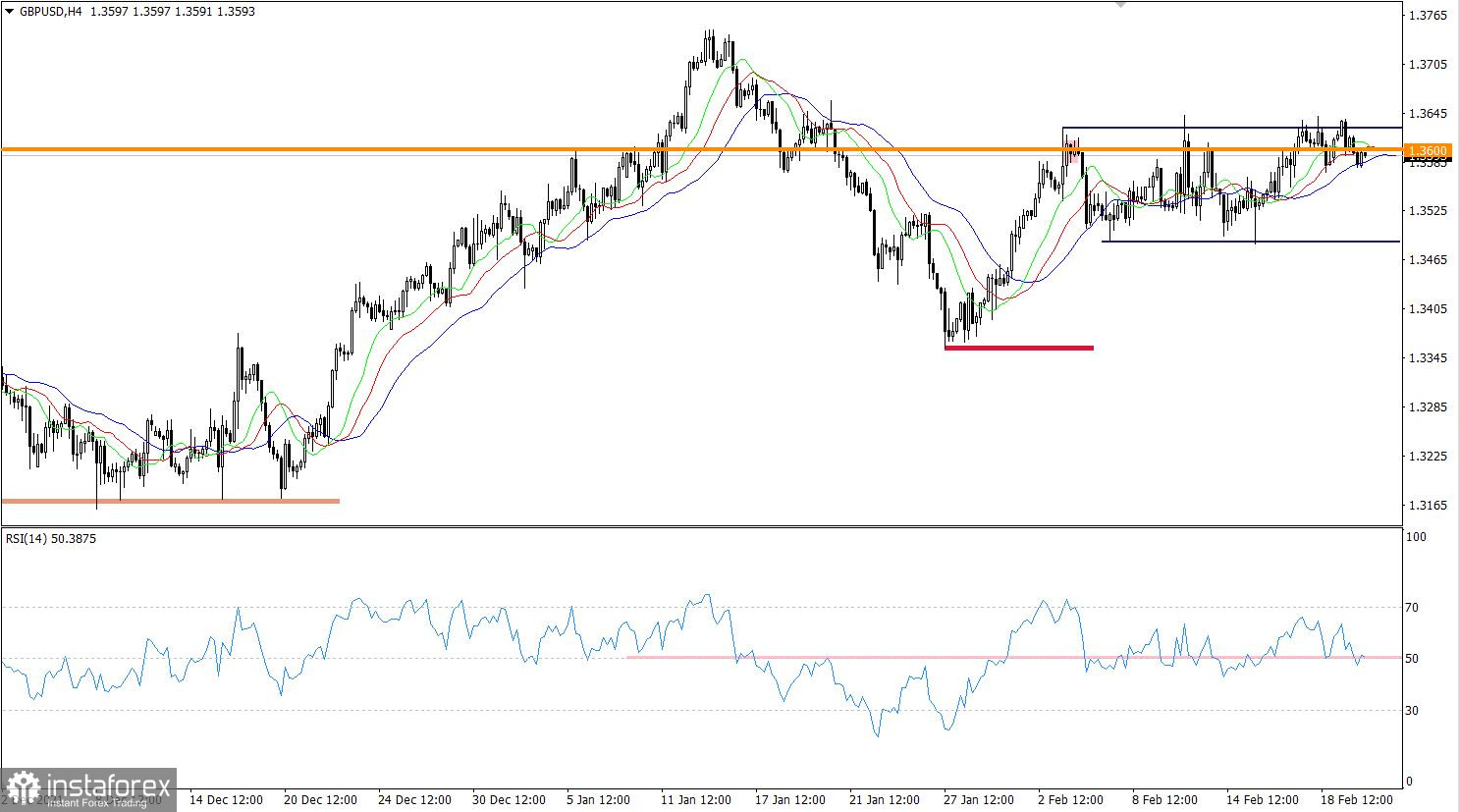
Task: Select the pink RSI 50 level line
Action: pos(1014,657)
